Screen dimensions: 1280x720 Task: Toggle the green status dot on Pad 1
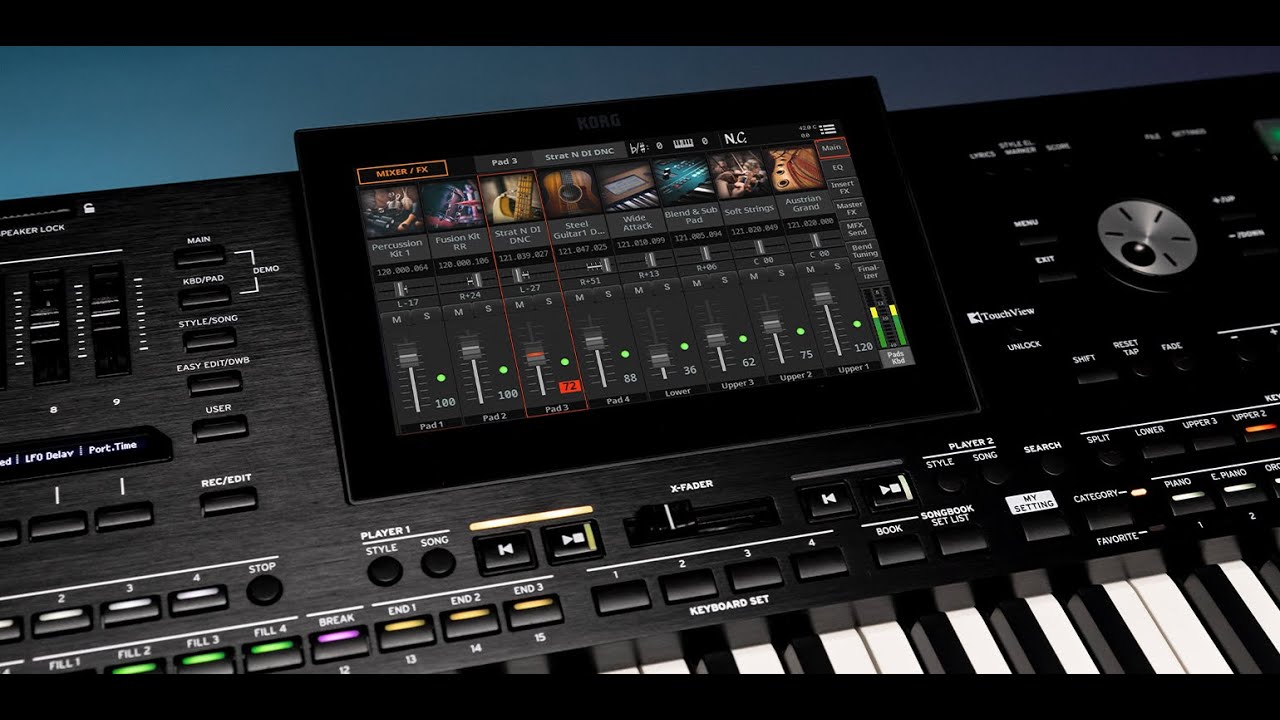[x=440, y=378]
